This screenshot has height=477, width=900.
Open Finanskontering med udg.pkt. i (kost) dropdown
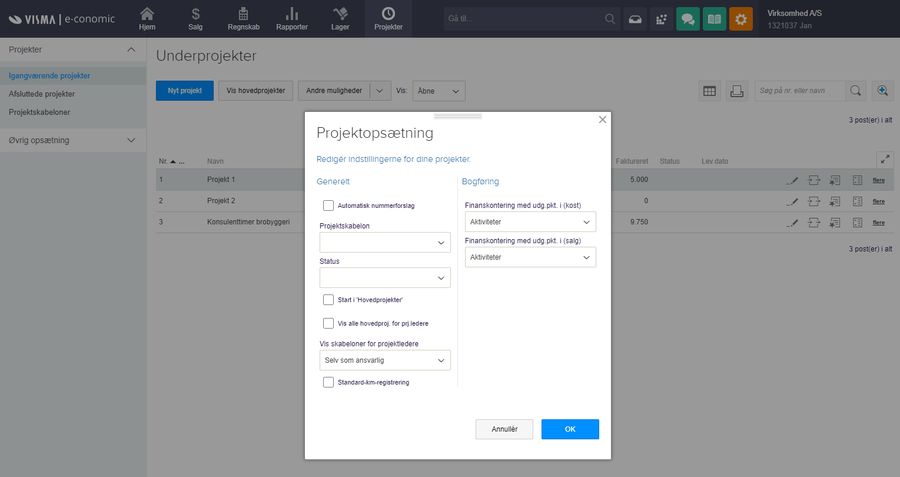coord(530,222)
